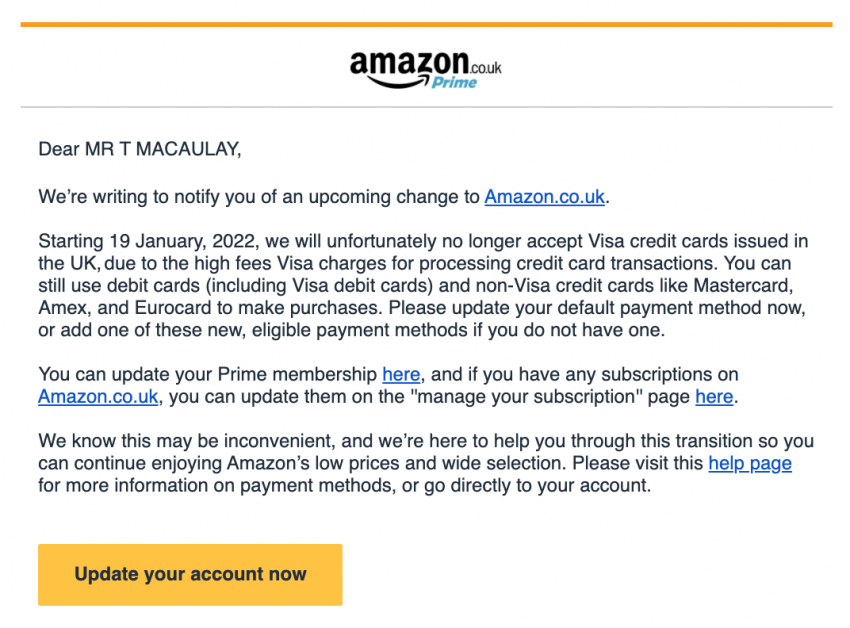Click the .co.uk suffix in the logo
Screen dimensions: 850x628
click(485, 67)
